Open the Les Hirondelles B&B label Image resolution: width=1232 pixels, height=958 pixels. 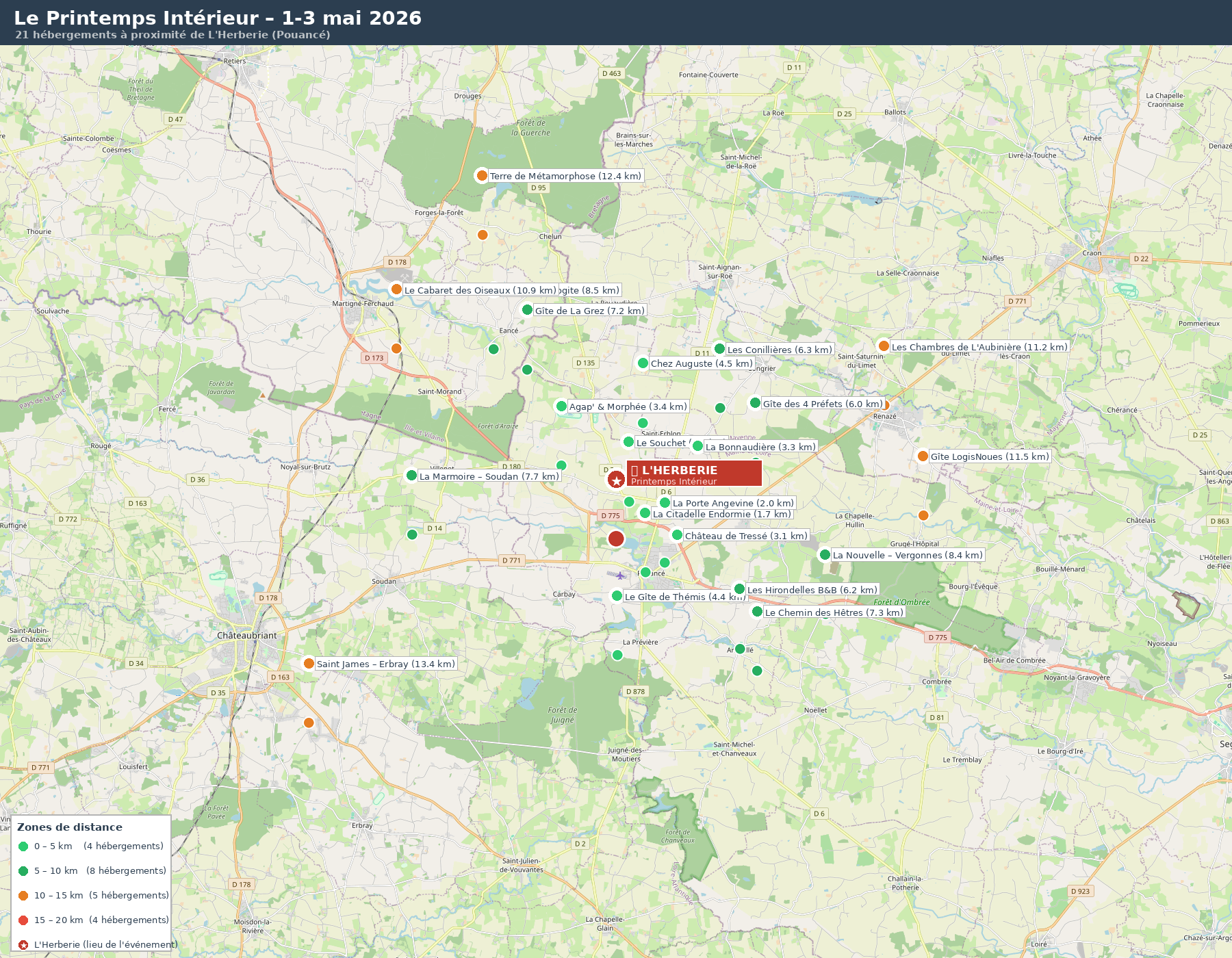point(812,590)
